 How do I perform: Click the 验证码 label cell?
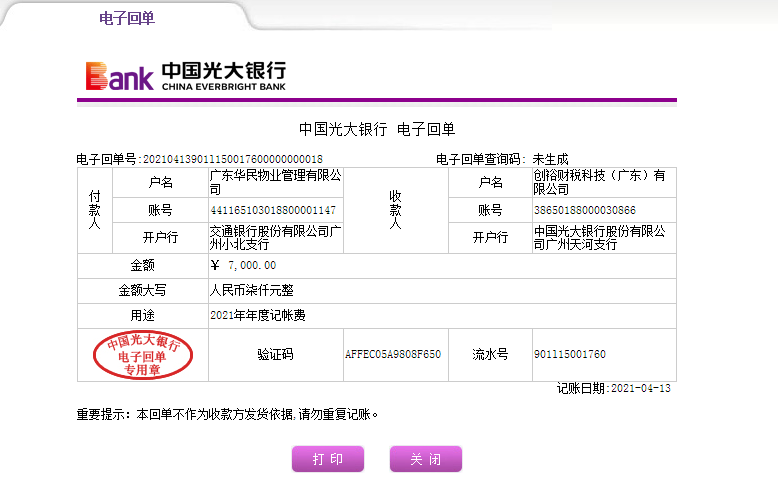(275, 355)
